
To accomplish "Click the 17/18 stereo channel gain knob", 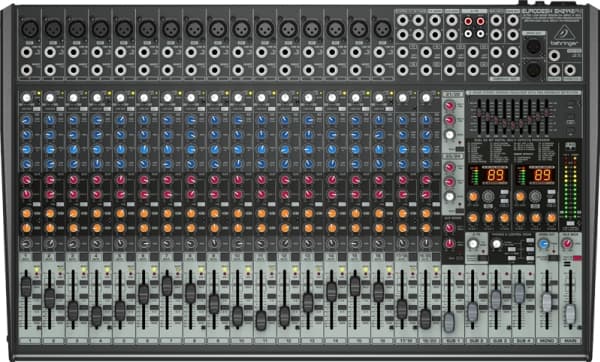I will click(403, 98).
